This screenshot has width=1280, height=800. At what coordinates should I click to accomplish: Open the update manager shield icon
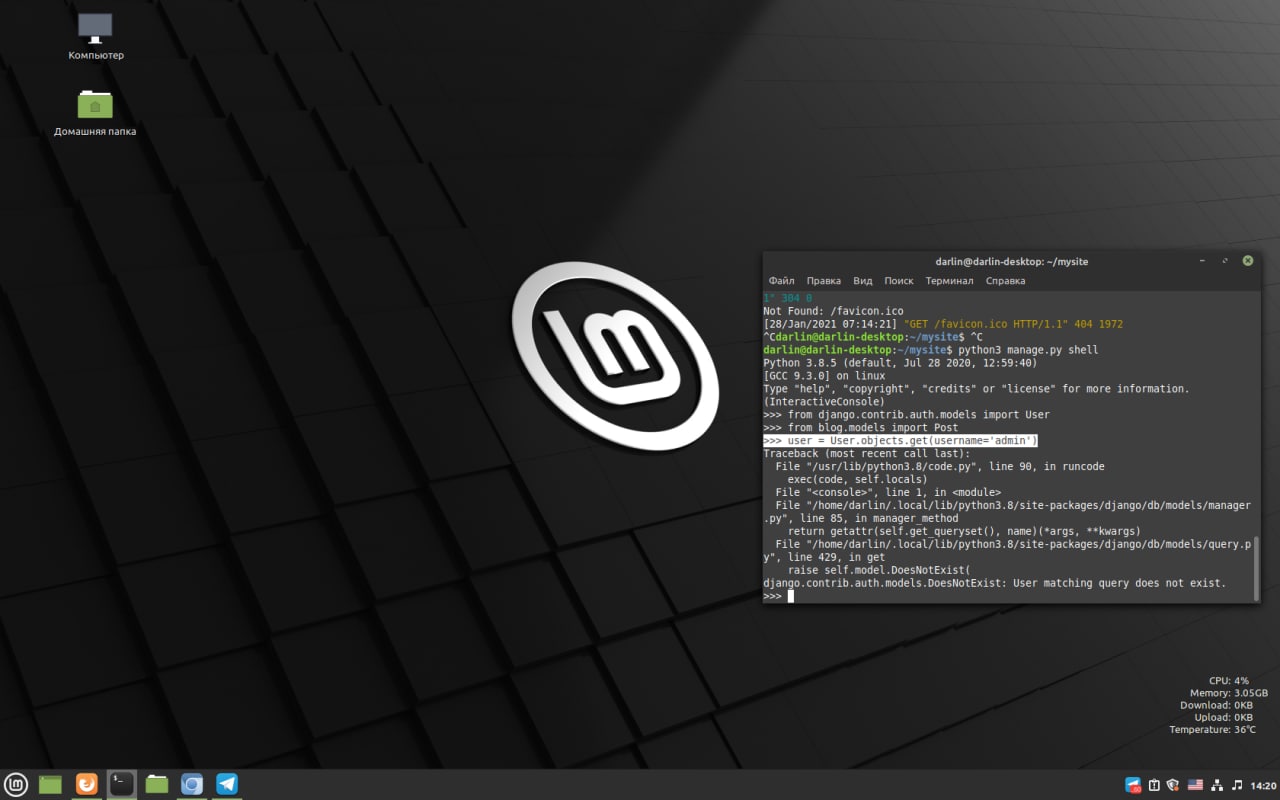[x=1174, y=785]
